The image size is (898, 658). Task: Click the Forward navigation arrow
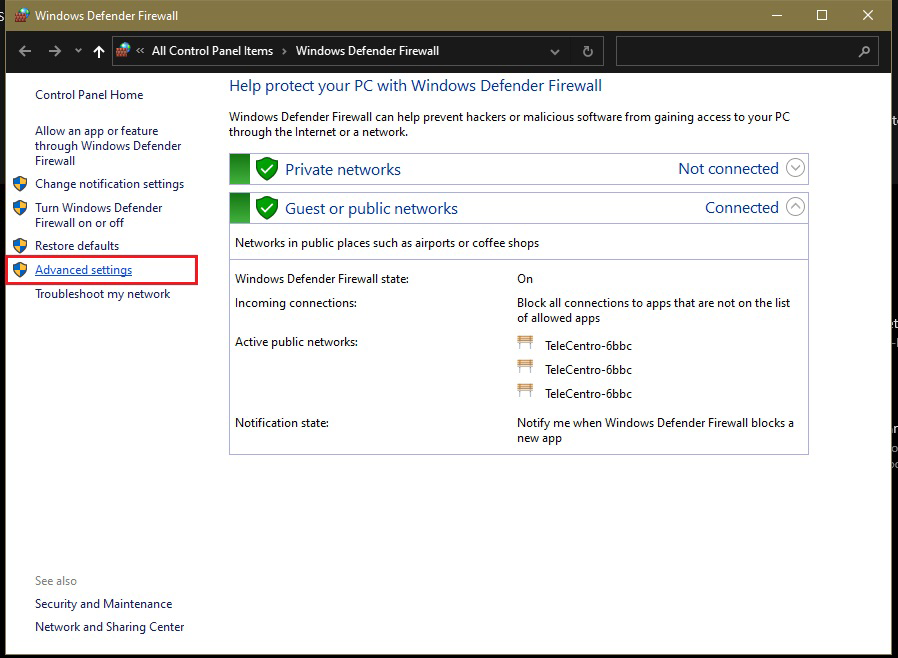click(54, 51)
